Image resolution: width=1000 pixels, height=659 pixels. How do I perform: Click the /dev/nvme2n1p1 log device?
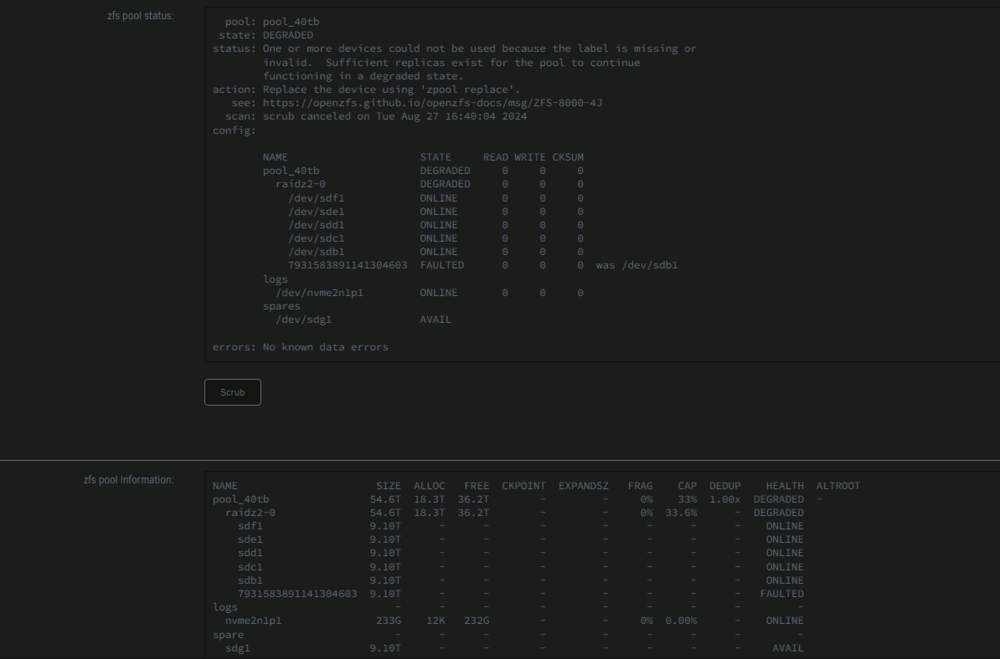pyautogui.click(x=319, y=292)
